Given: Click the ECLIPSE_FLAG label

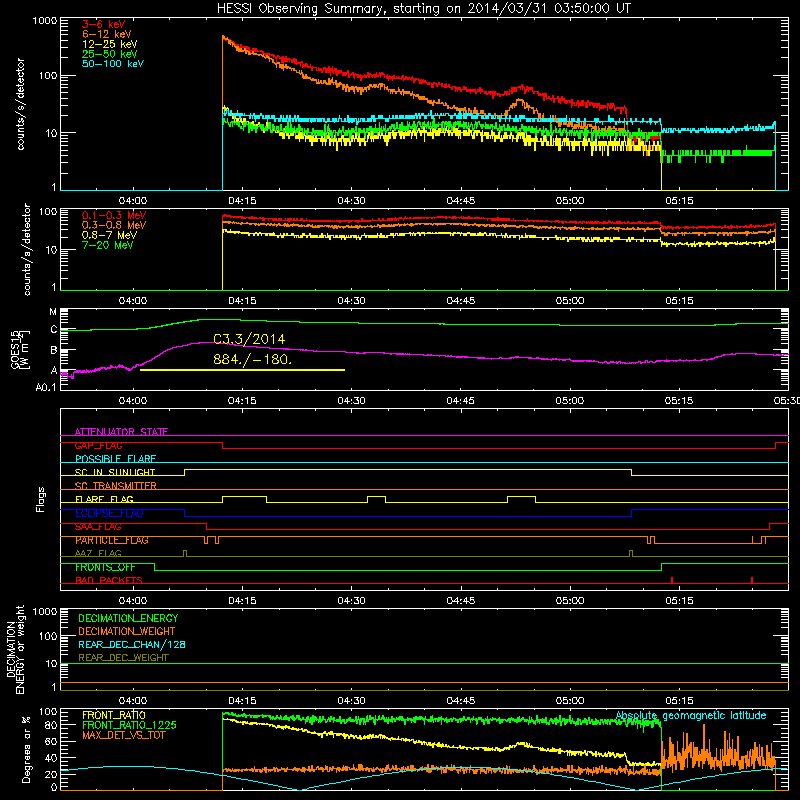Looking at the screenshot, I should point(109,513).
